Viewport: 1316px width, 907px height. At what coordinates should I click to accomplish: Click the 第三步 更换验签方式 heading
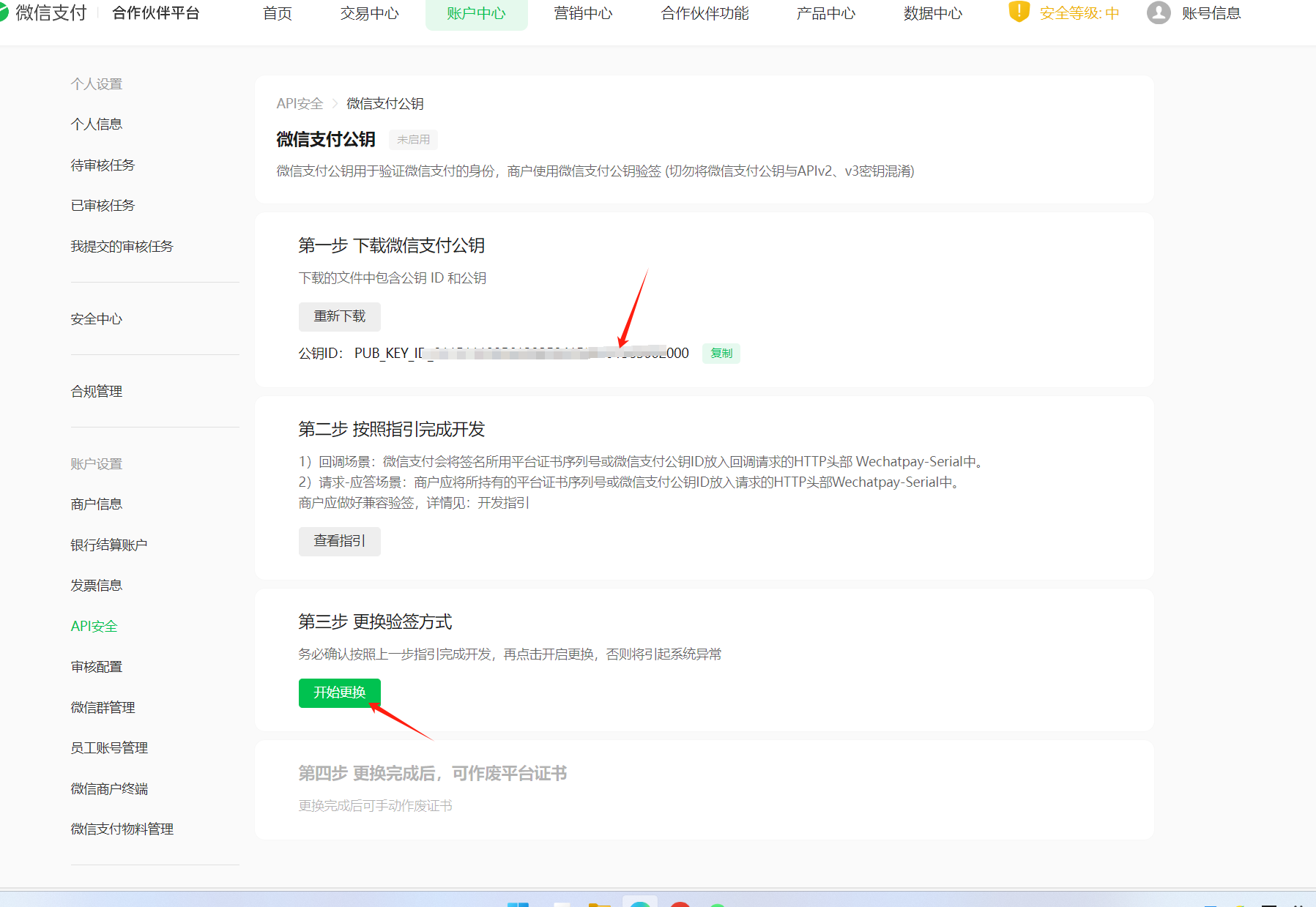[x=375, y=622]
